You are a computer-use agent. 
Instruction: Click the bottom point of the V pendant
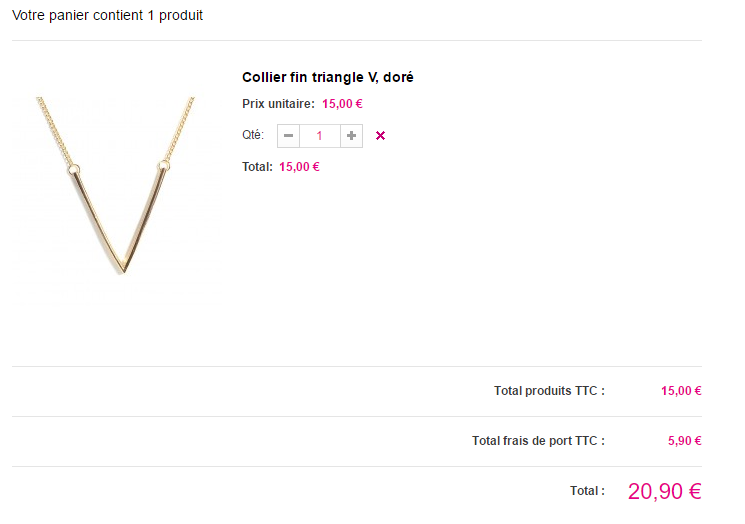[122, 268]
